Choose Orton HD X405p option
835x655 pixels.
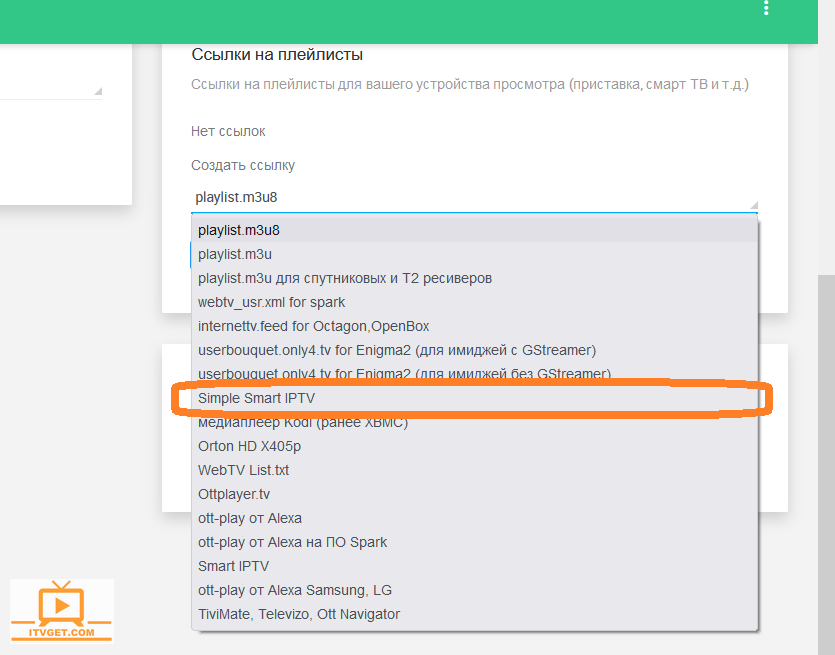pyautogui.click(x=474, y=446)
